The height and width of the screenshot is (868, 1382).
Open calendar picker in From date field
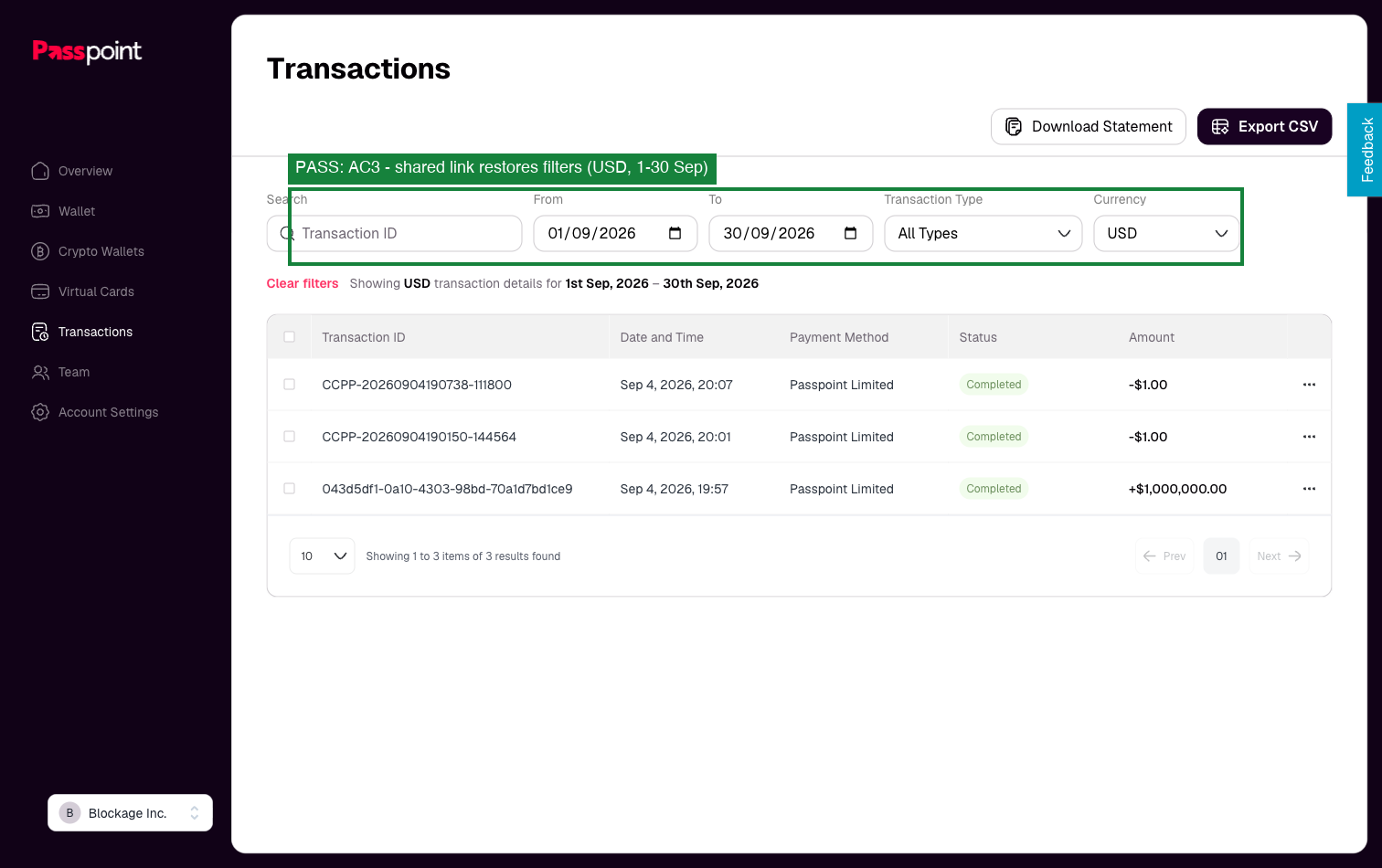(x=675, y=233)
